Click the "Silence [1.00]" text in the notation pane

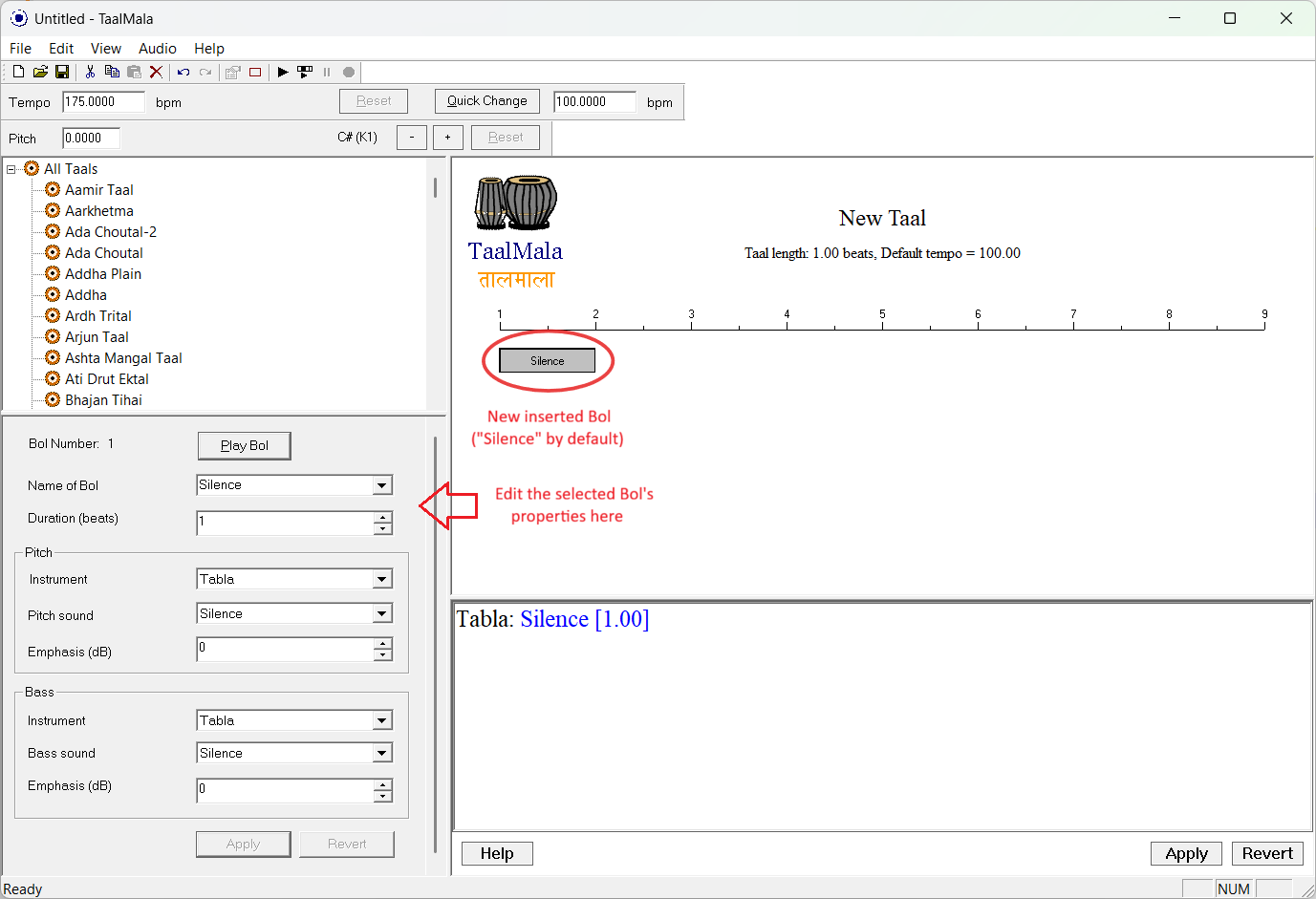coord(585,619)
